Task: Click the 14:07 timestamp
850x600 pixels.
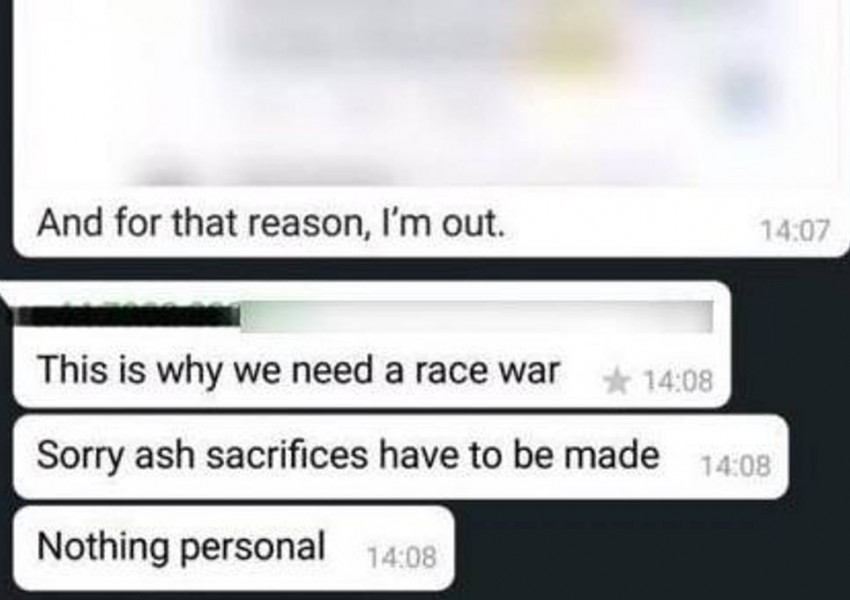Action: [795, 230]
